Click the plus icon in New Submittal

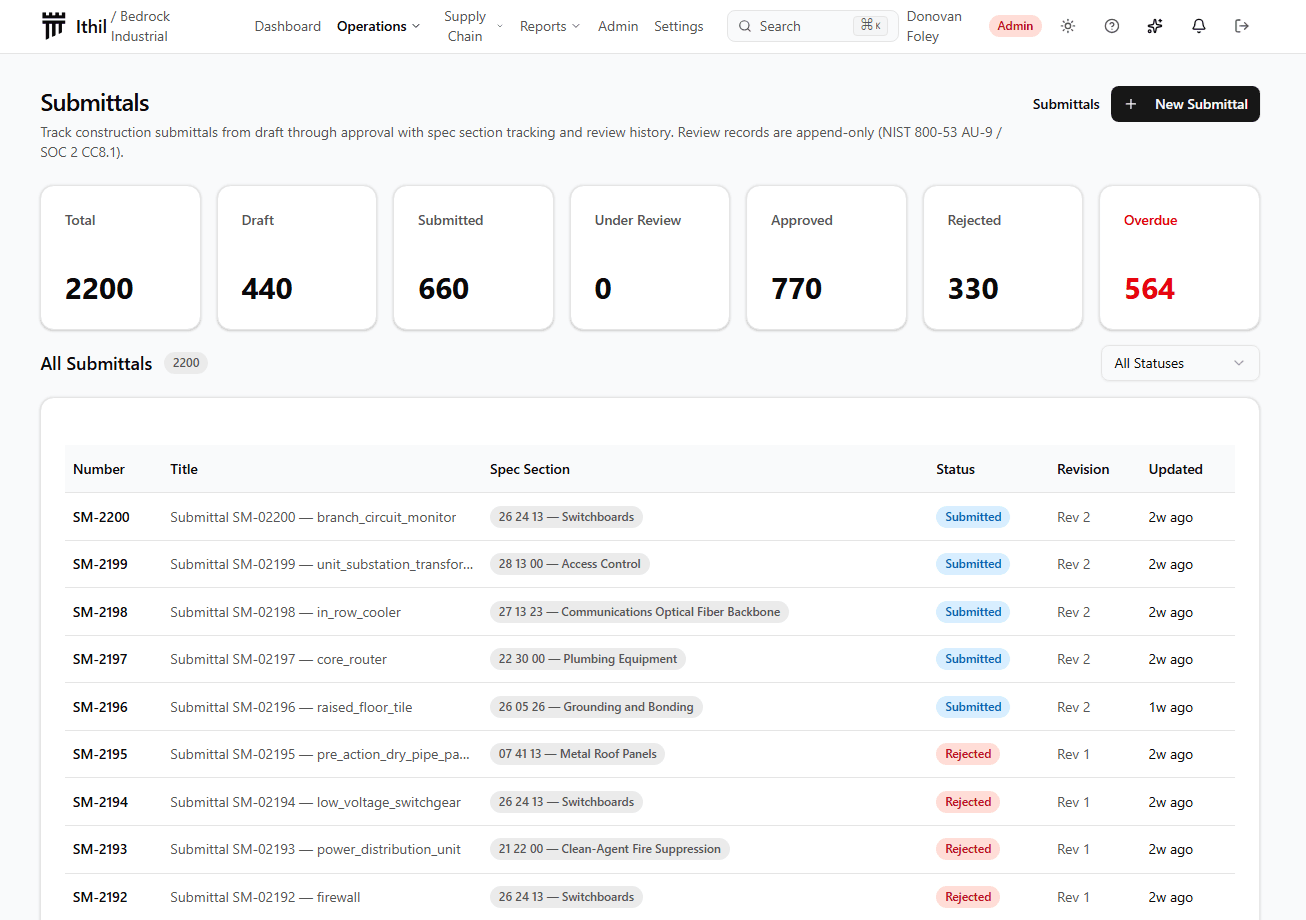pyautogui.click(x=1131, y=104)
